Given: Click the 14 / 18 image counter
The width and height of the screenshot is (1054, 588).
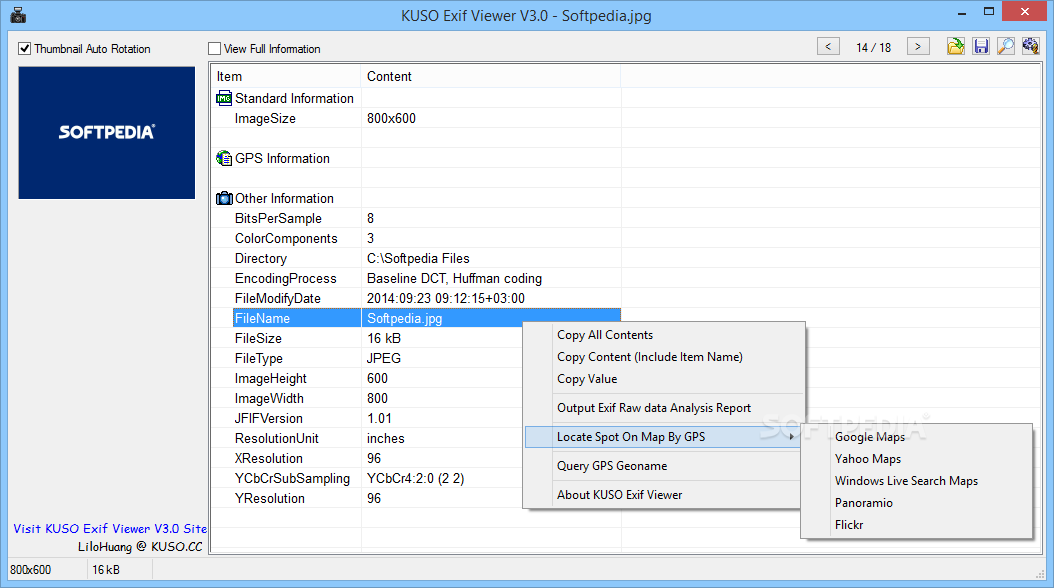Looking at the screenshot, I should pyautogui.click(x=873, y=48).
